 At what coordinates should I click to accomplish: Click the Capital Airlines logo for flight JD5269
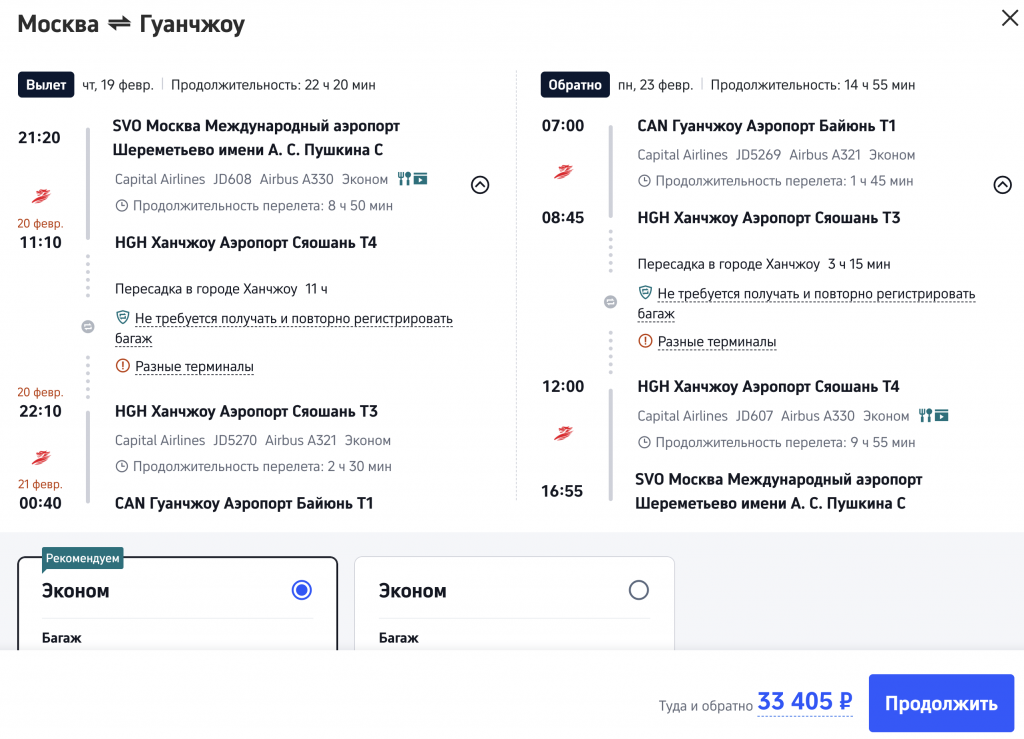(x=563, y=172)
